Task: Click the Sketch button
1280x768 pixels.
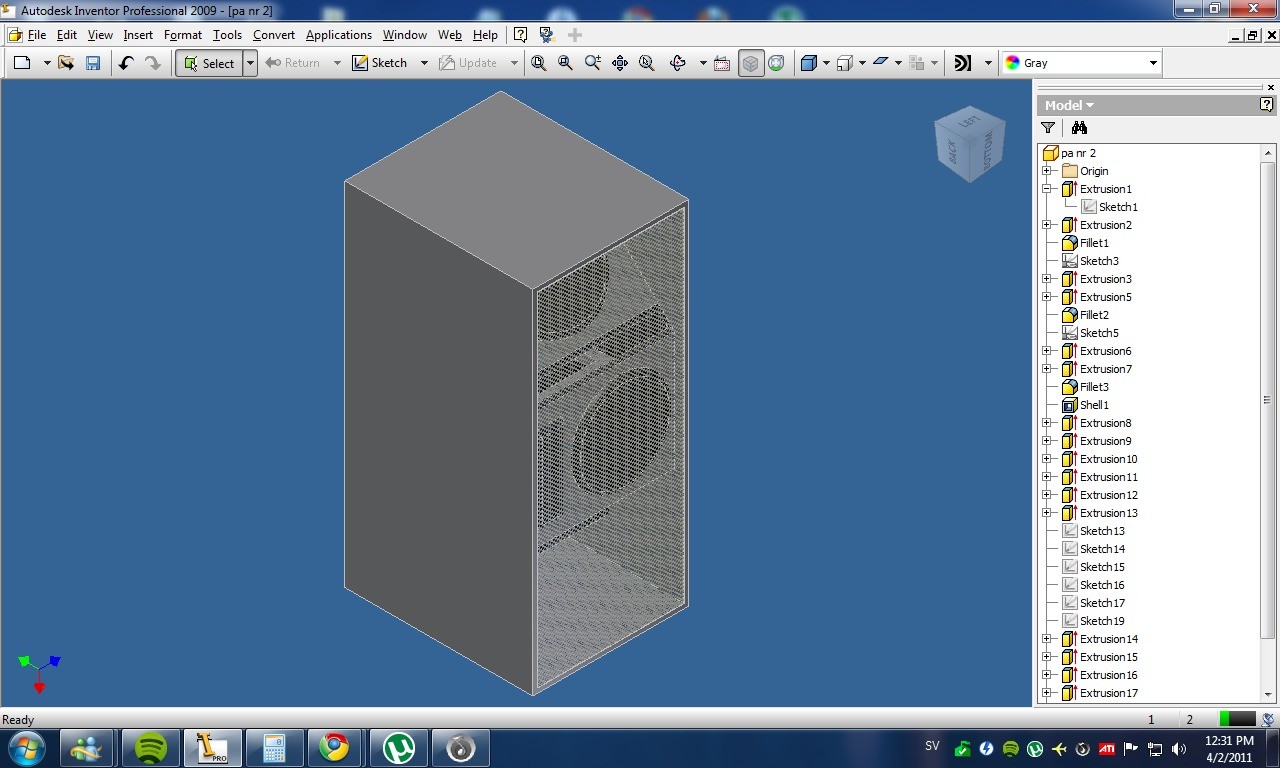Action: click(x=380, y=63)
